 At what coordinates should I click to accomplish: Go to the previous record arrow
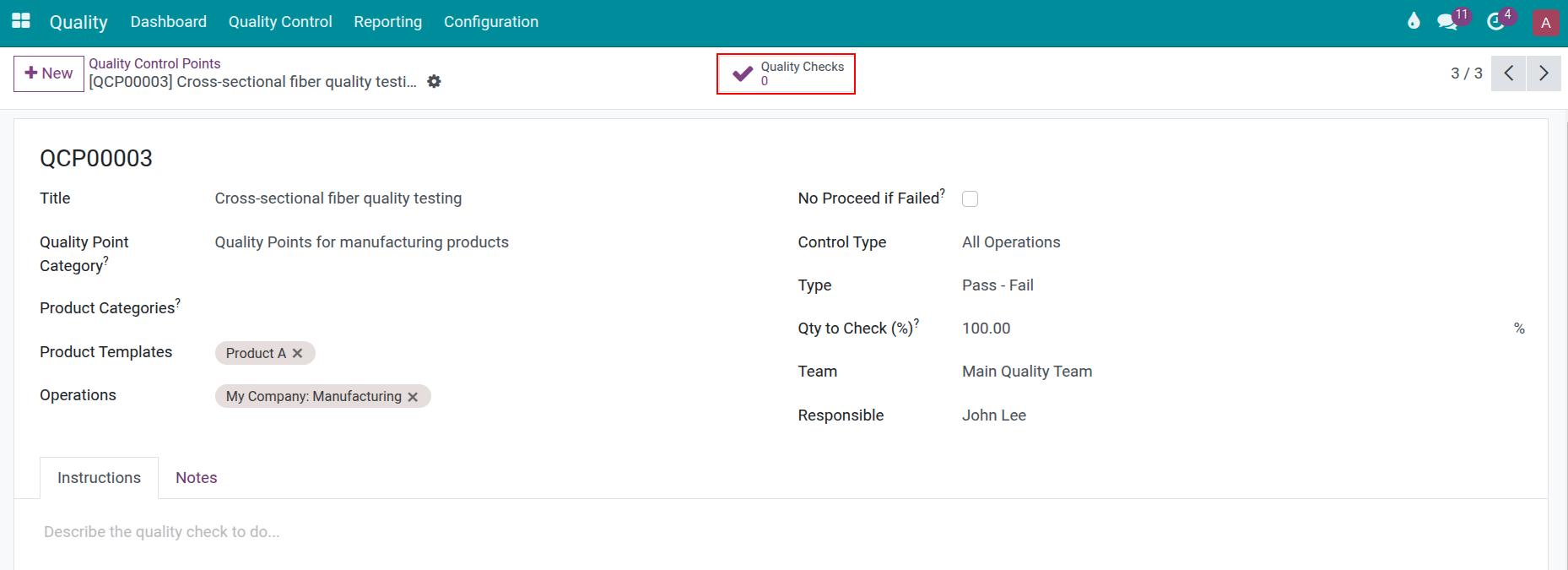coord(1508,73)
